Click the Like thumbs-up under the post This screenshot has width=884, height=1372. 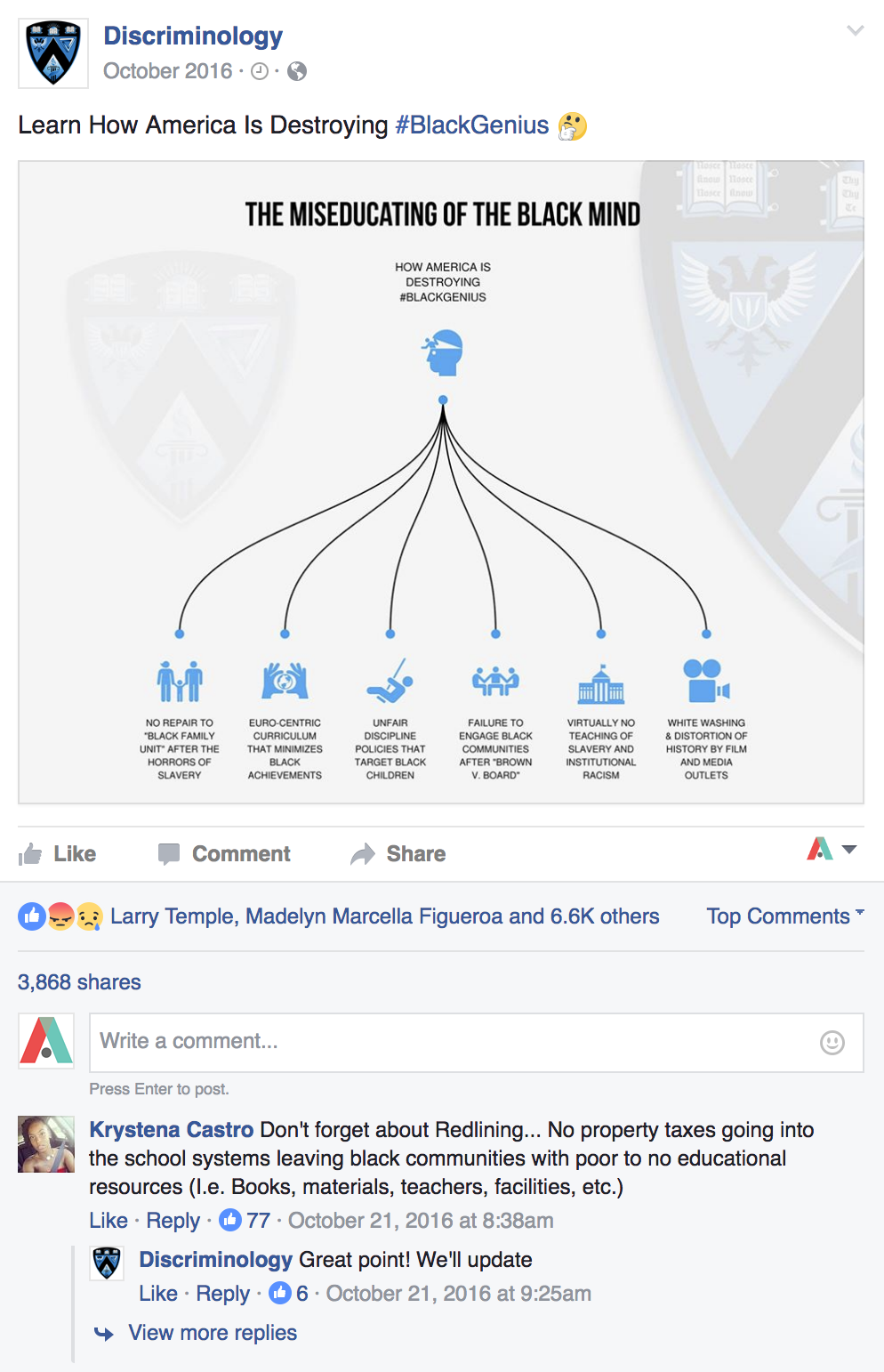[58, 854]
